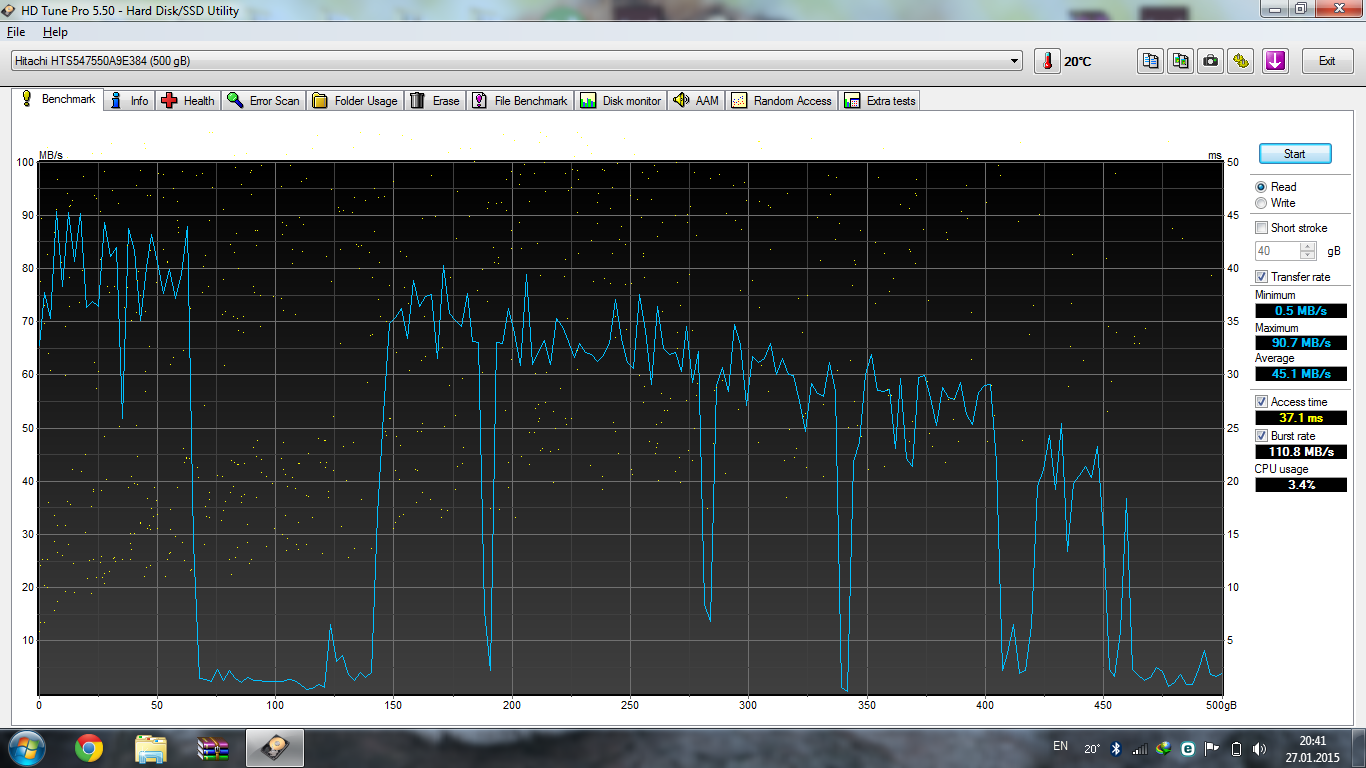
Task: Click the short stroke size spinner
Action: 1308,251
